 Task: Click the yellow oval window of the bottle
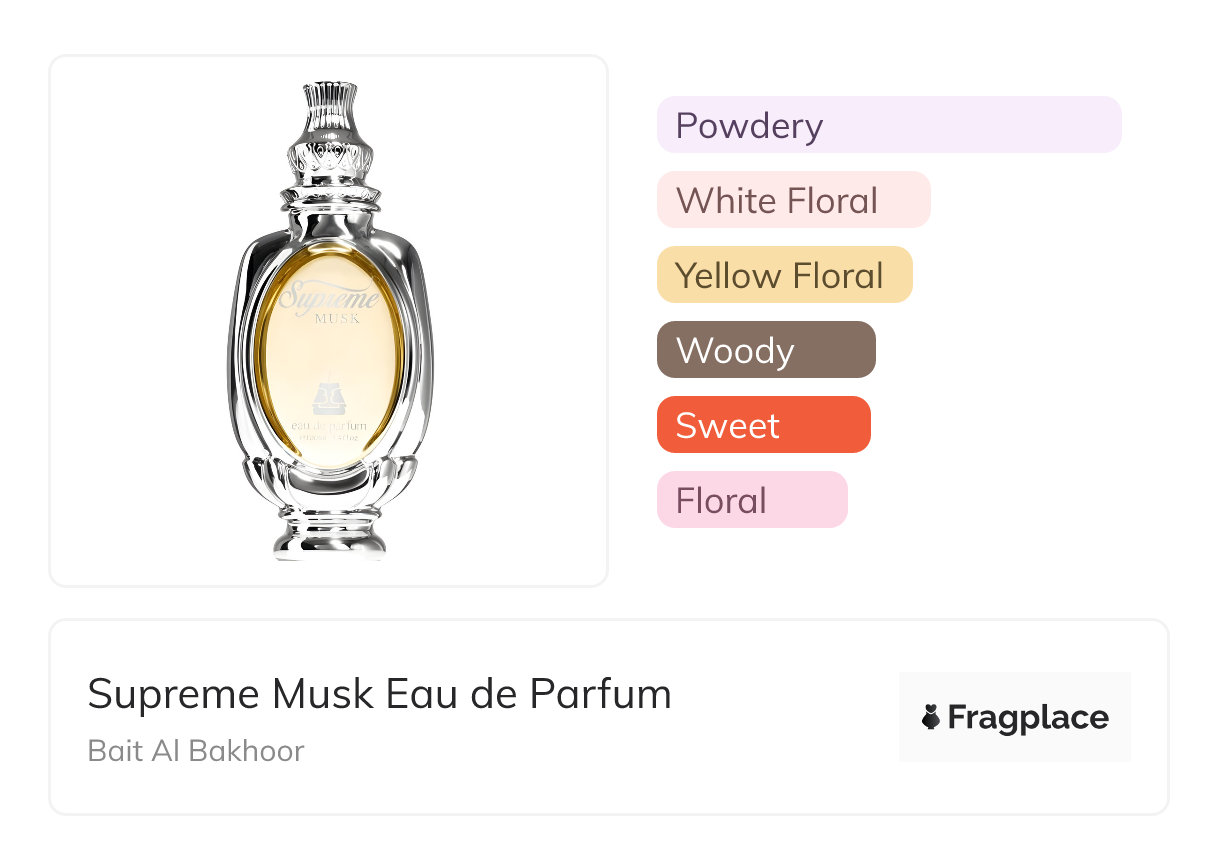[x=330, y=360]
